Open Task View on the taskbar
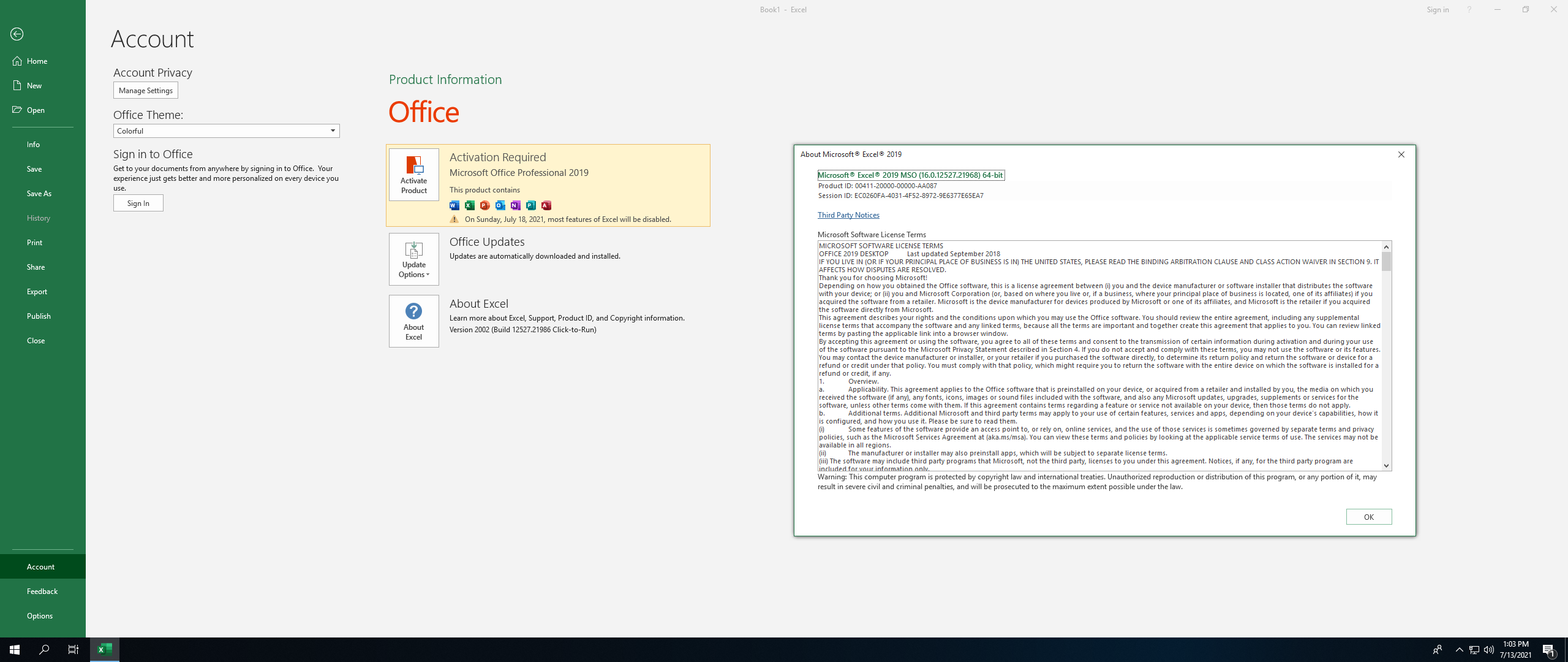 click(x=73, y=650)
